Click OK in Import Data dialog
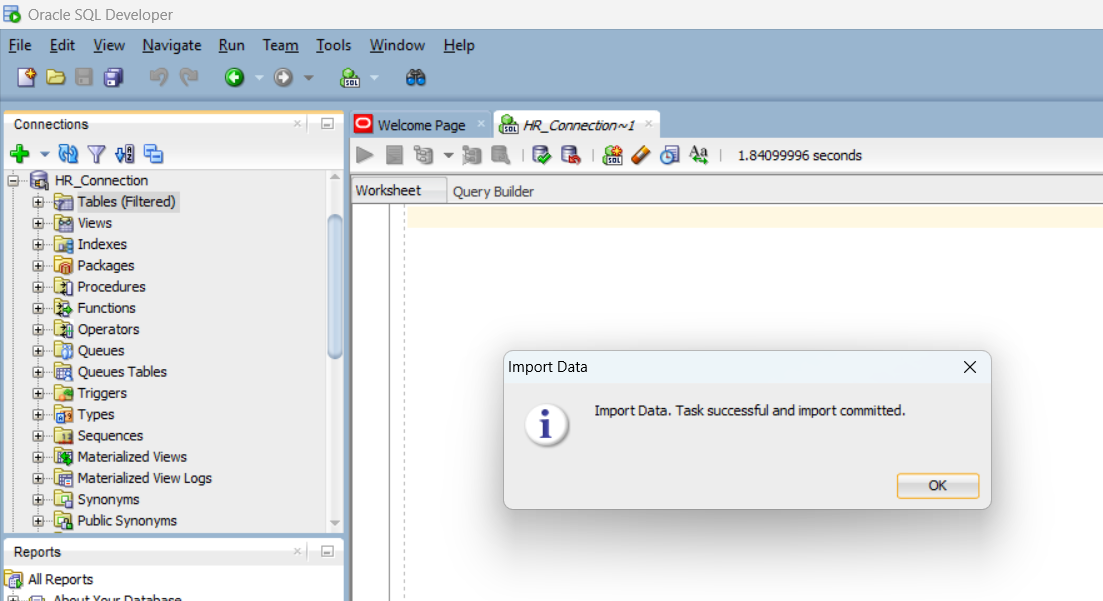The image size is (1103, 601). pyautogui.click(x=938, y=486)
